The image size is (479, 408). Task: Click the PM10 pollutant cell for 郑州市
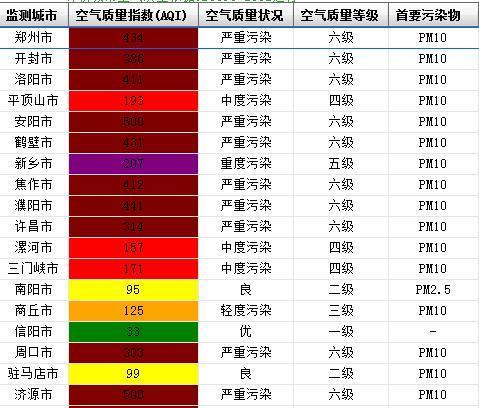pyautogui.click(x=433, y=38)
